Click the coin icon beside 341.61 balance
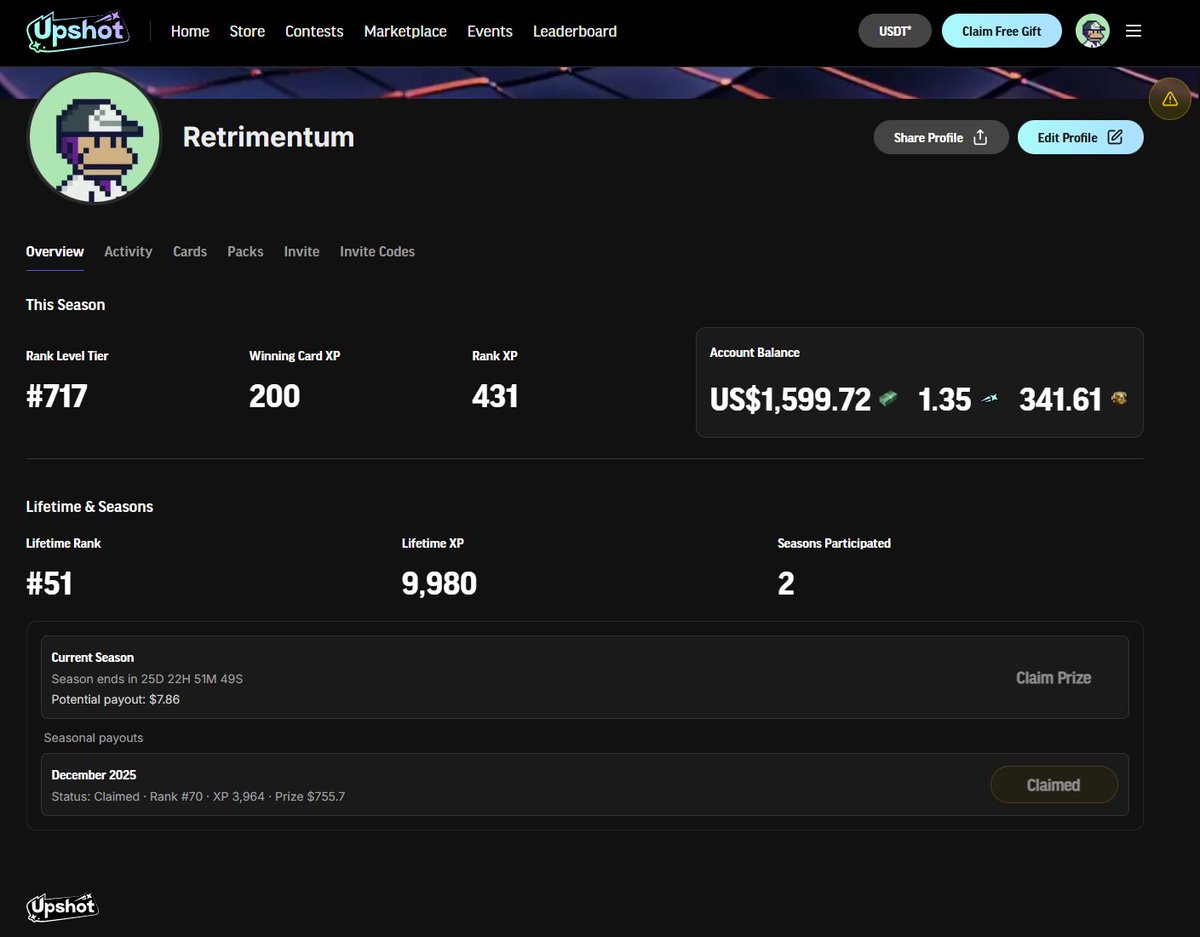Image resolution: width=1200 pixels, height=937 pixels. [1119, 399]
